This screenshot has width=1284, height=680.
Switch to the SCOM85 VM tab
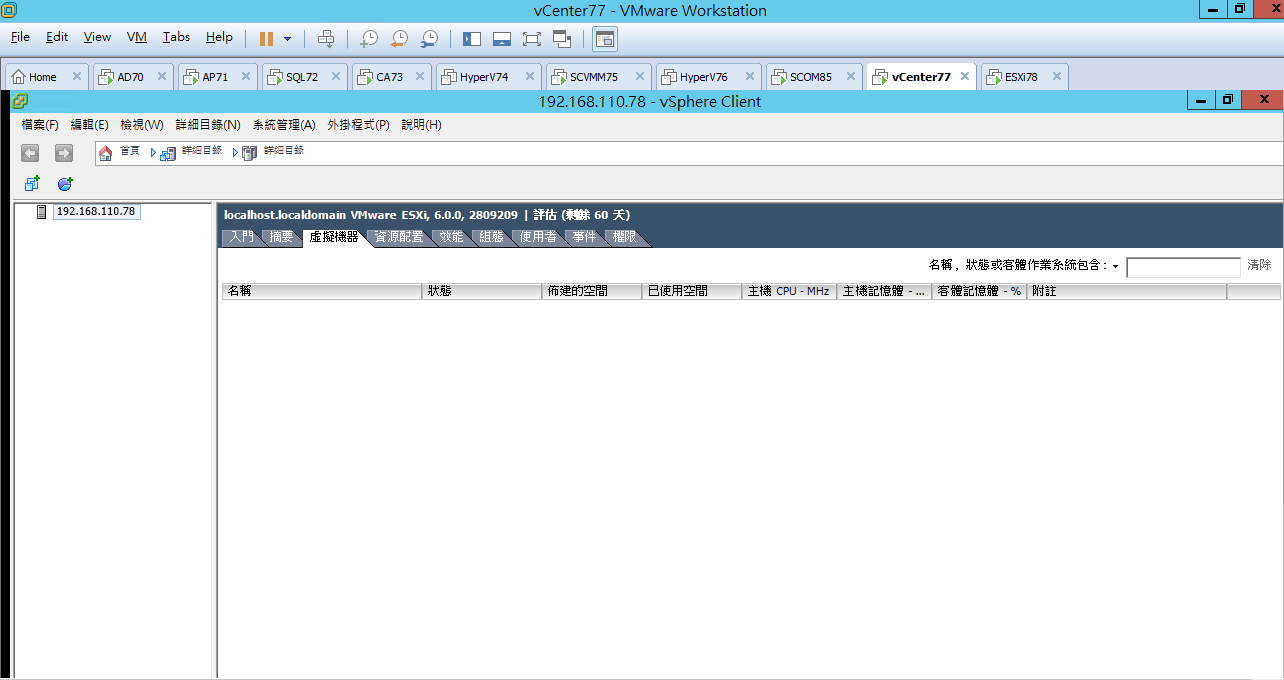coord(810,77)
